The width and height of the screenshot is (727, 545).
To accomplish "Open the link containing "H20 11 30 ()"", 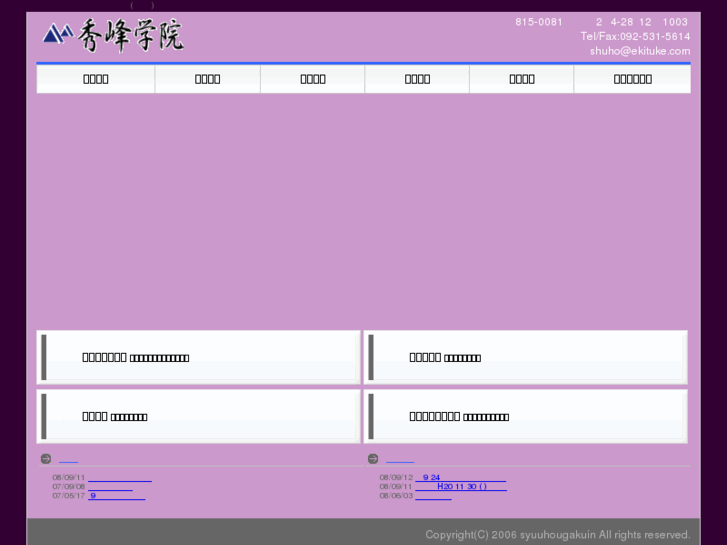I will point(461,487).
